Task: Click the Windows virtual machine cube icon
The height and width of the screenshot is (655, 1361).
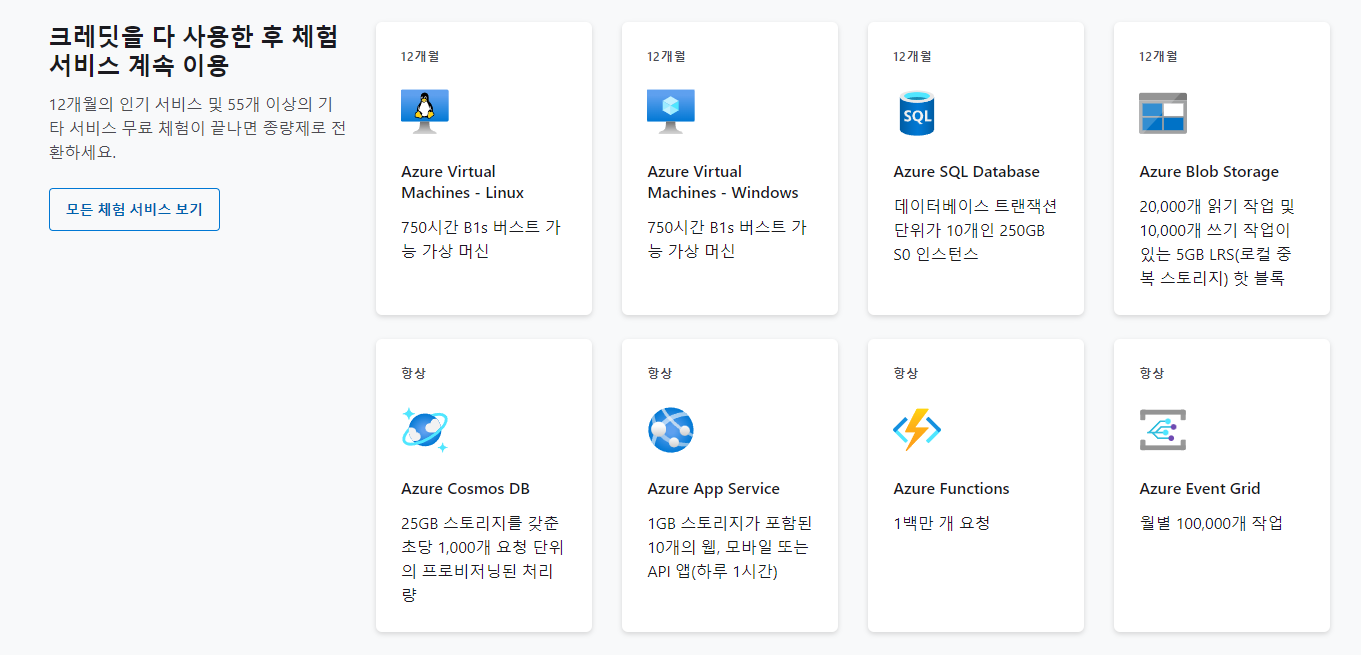Action: pyautogui.click(x=671, y=112)
